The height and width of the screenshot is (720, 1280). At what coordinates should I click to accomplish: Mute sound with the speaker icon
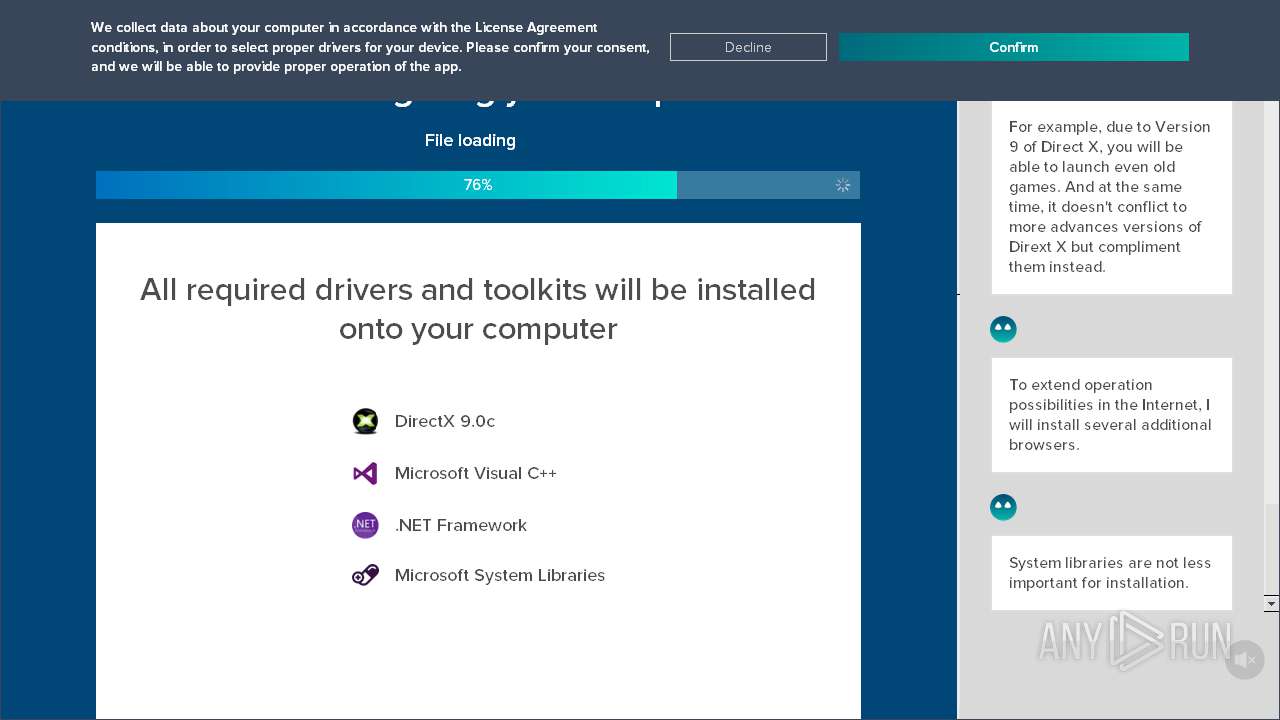point(1244,660)
